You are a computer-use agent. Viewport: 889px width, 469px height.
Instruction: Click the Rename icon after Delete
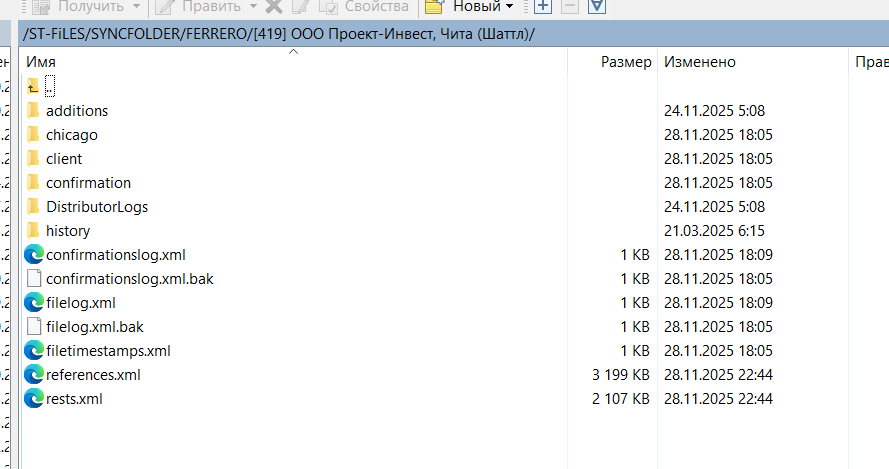300,6
